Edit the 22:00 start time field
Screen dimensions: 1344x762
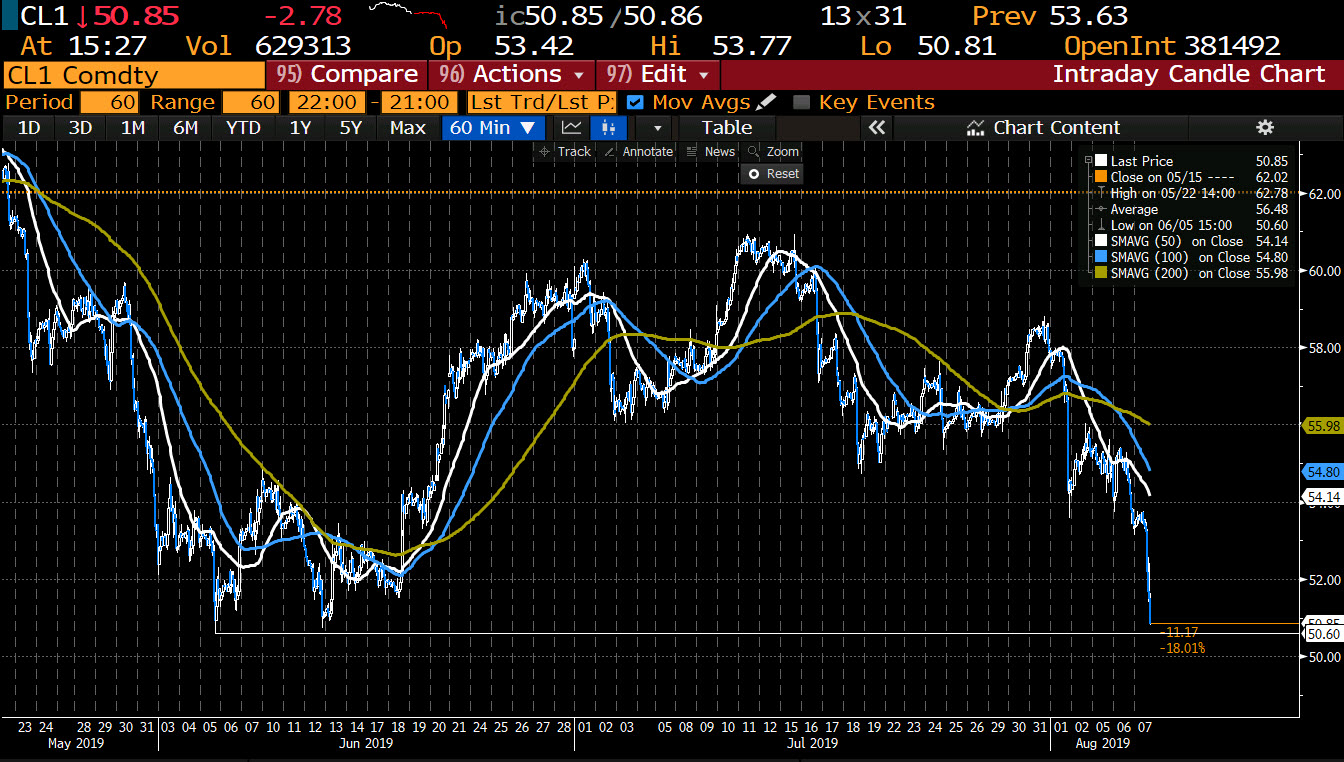[x=327, y=102]
